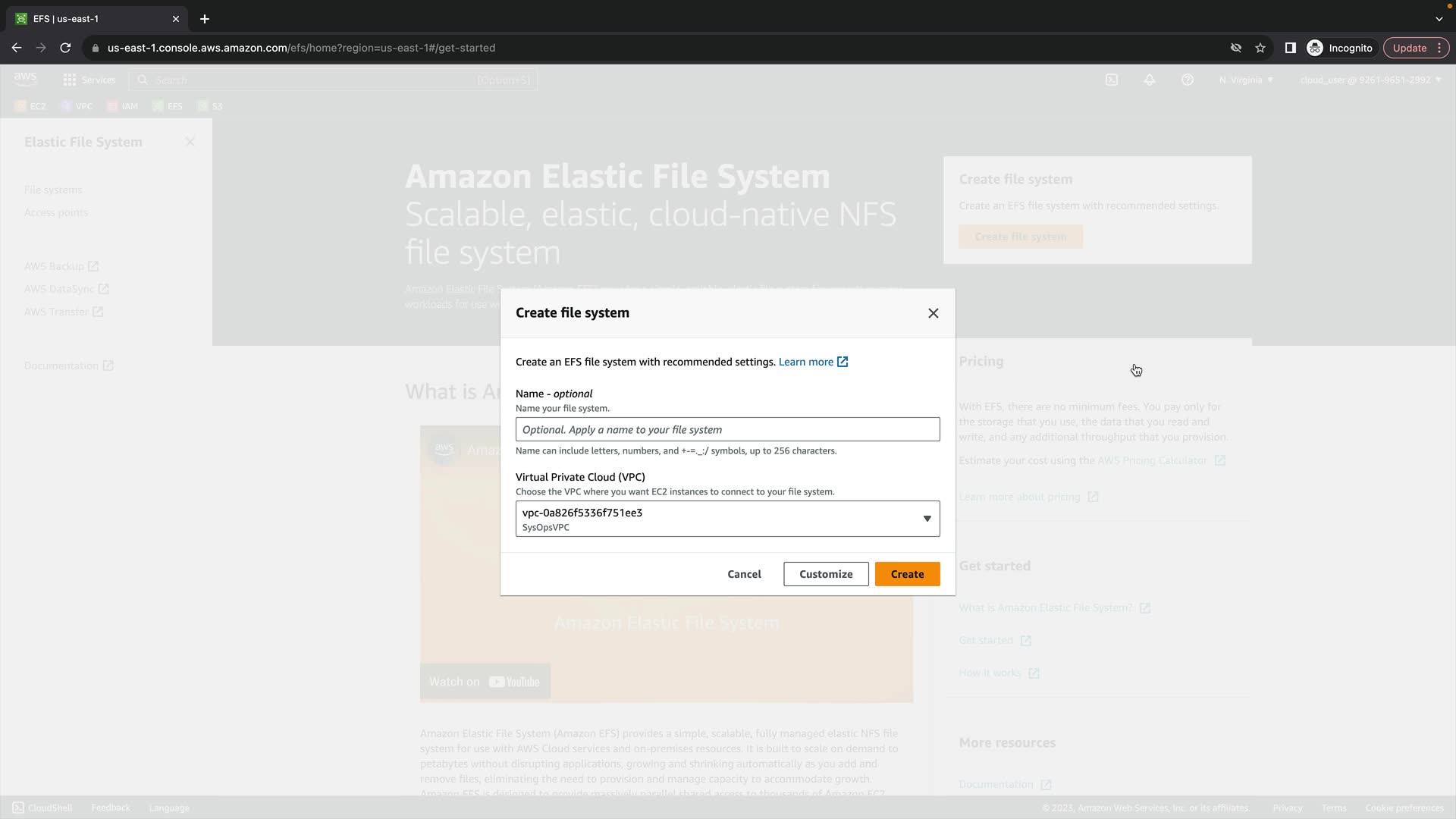Click the CloudShell icon in the AWS header
Screen dimensions: 1456x819
click(1112, 80)
